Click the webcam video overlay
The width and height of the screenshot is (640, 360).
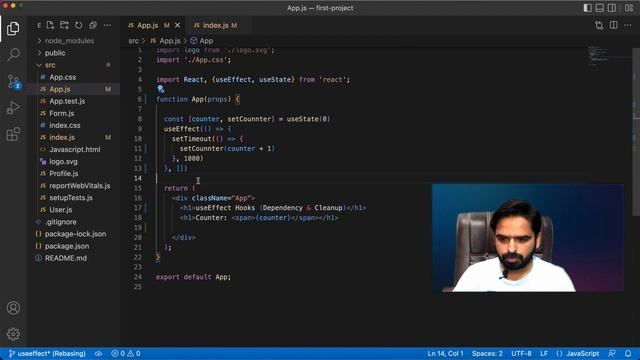(x=528, y=238)
